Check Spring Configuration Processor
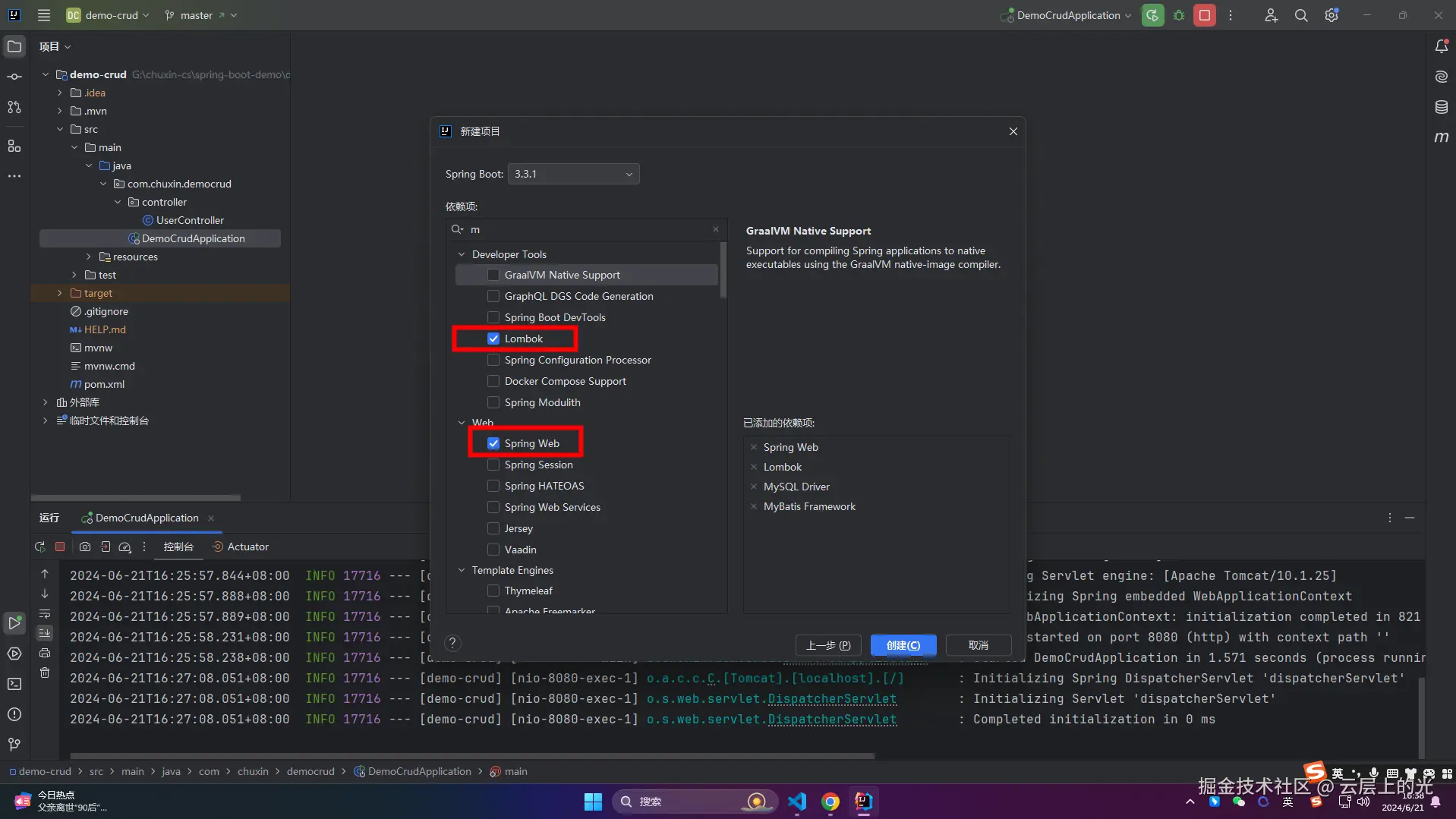The width and height of the screenshot is (1456, 819). [493, 360]
